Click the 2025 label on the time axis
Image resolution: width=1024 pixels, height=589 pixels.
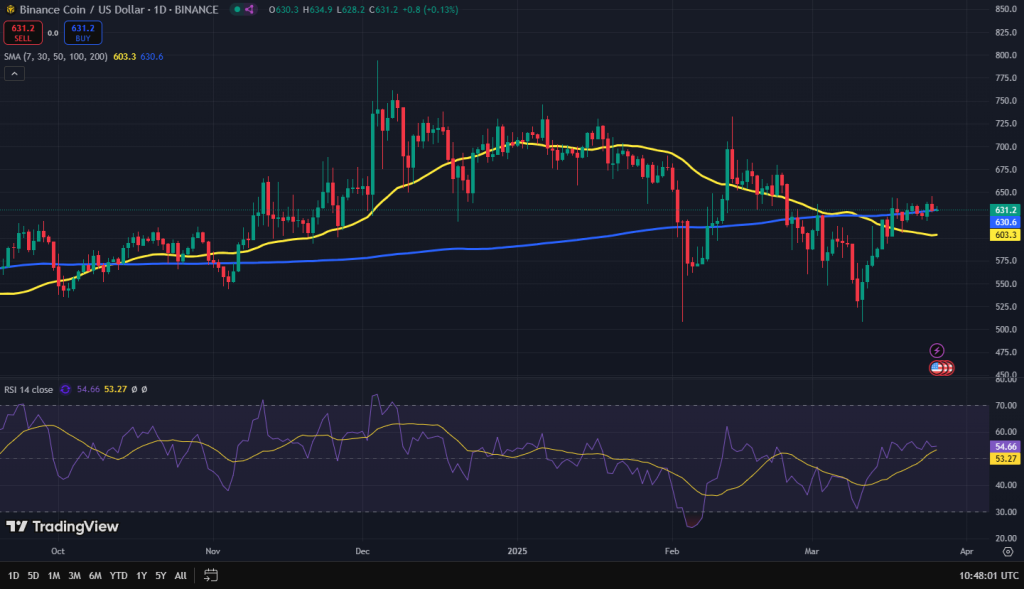[x=517, y=551]
